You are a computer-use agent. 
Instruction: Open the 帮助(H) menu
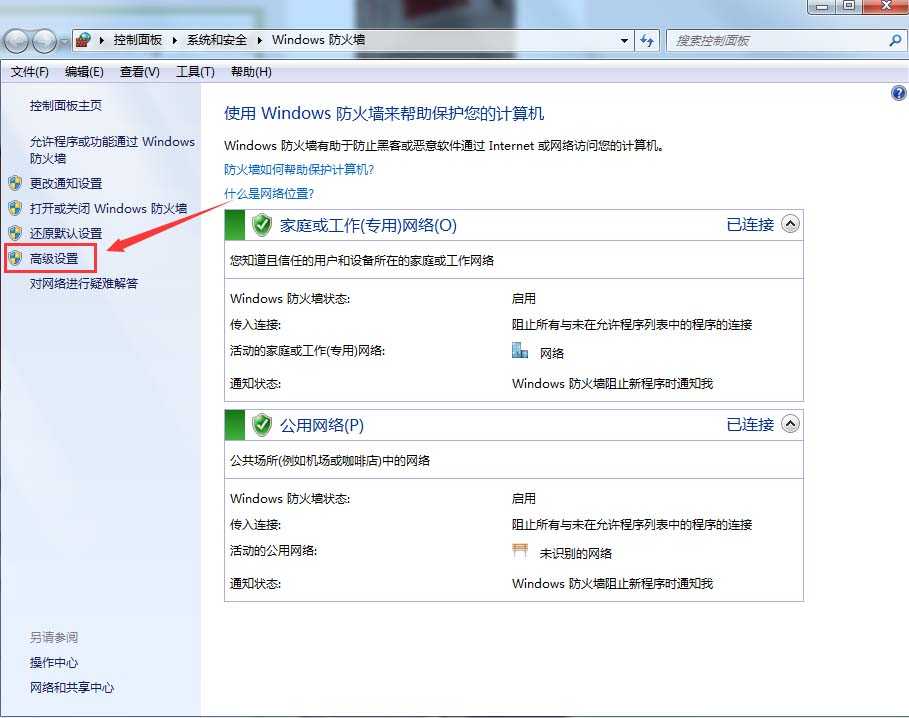(250, 71)
